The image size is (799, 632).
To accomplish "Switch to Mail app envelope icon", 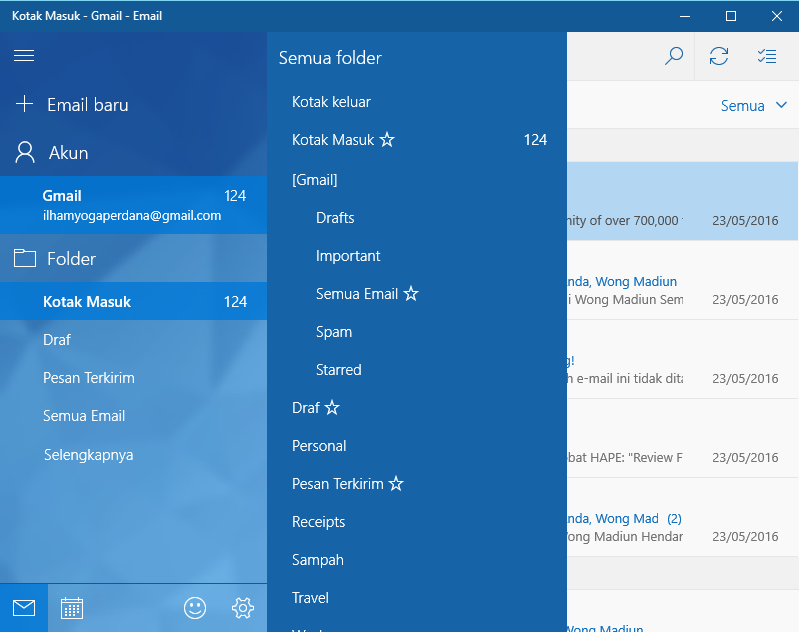I will pos(24,608).
